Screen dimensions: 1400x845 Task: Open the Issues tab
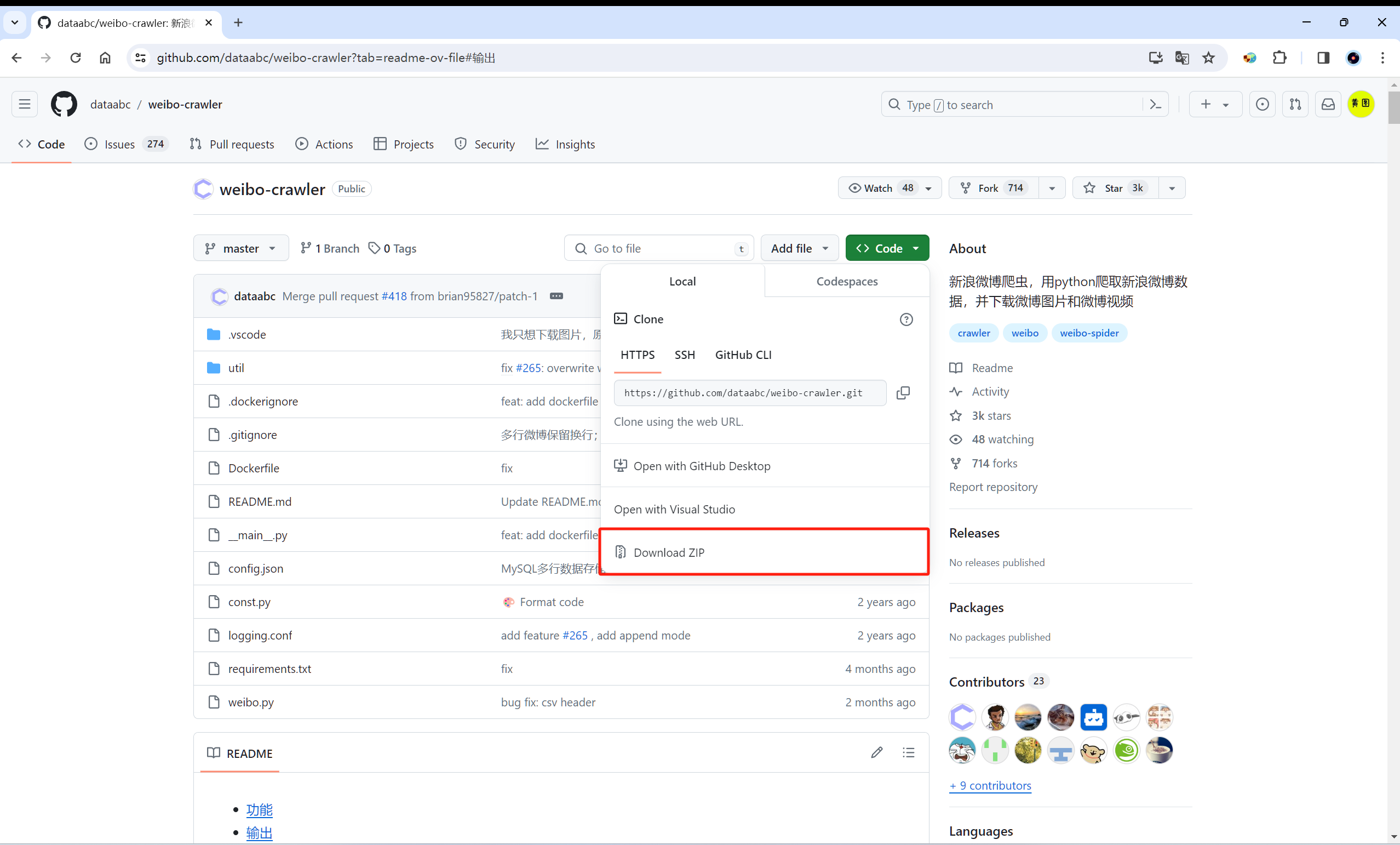(x=119, y=145)
